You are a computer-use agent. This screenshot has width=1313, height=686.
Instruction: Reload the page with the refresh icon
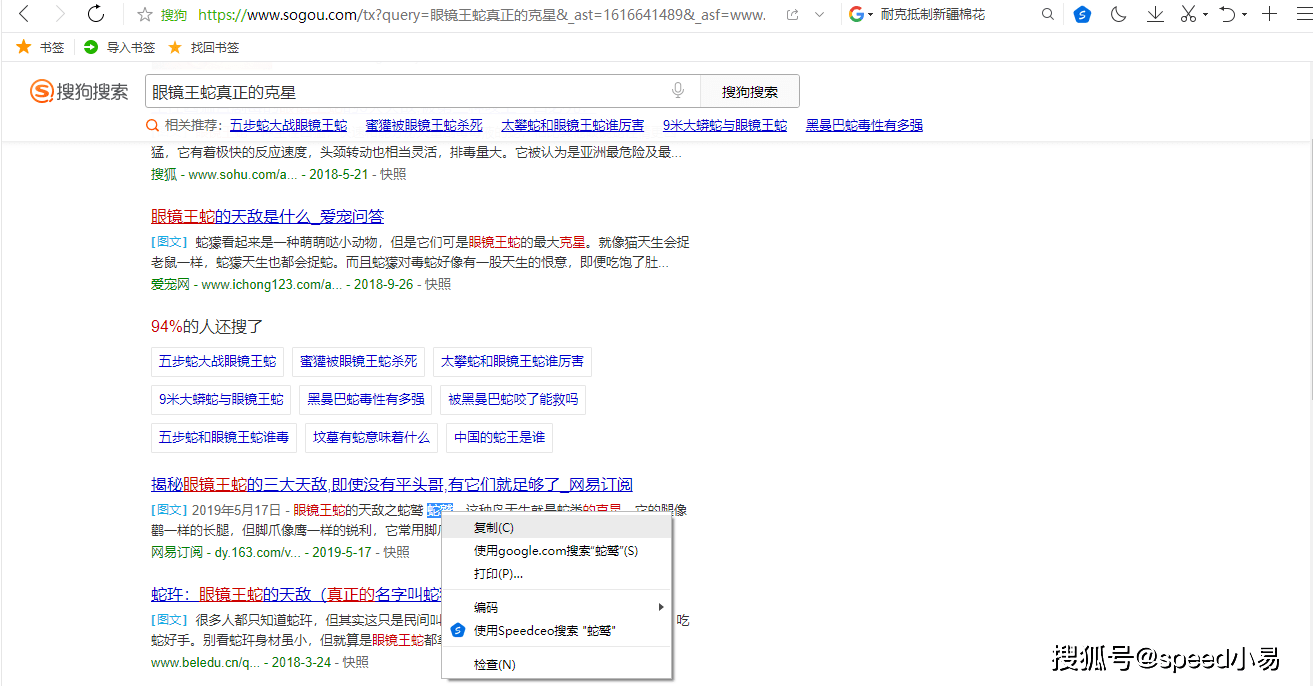[x=96, y=14]
